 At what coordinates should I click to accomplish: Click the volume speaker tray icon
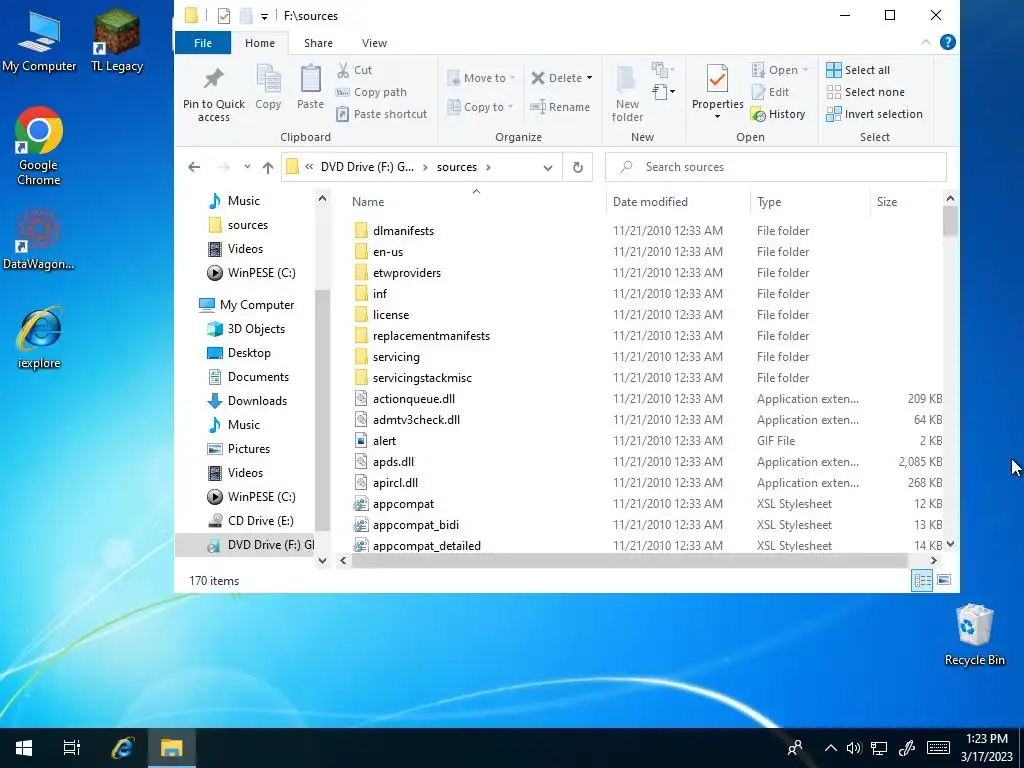point(854,748)
